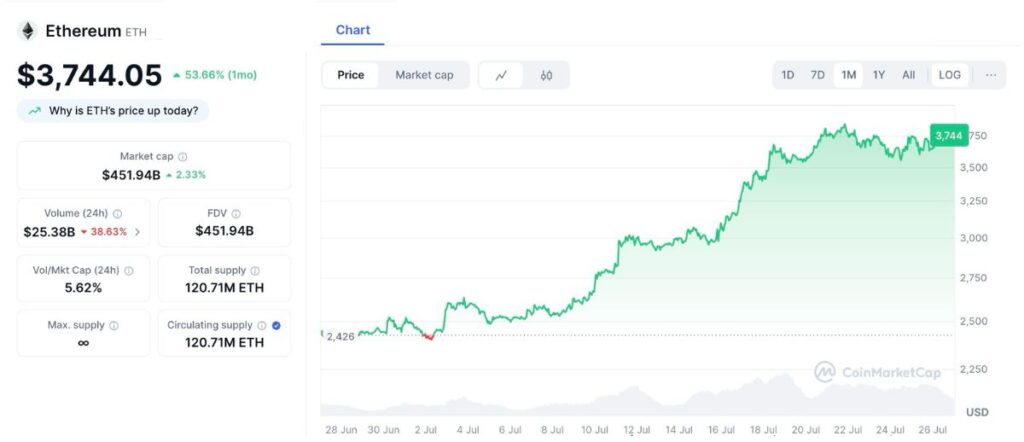Switch to candlestick chart view
Screen dimensions: 1024x442
coord(546,75)
